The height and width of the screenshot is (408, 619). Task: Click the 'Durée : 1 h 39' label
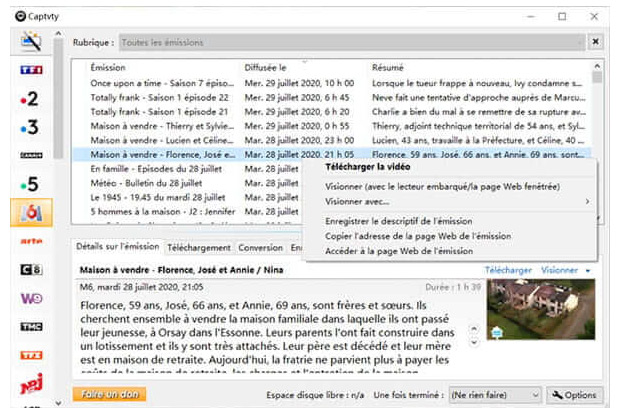(453, 287)
